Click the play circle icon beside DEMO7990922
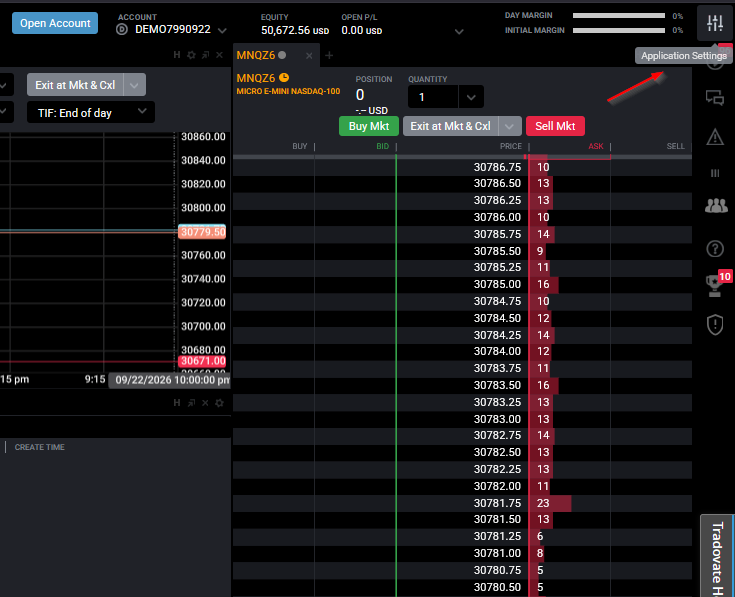735x597 pixels. (122, 30)
